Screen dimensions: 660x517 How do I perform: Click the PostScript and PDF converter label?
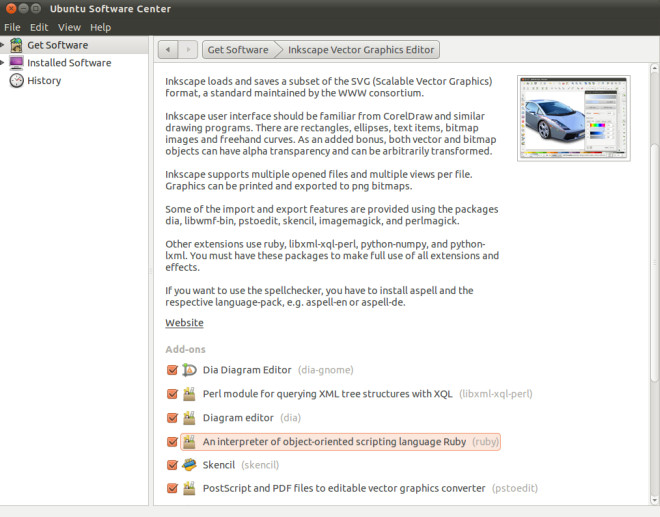(344, 488)
